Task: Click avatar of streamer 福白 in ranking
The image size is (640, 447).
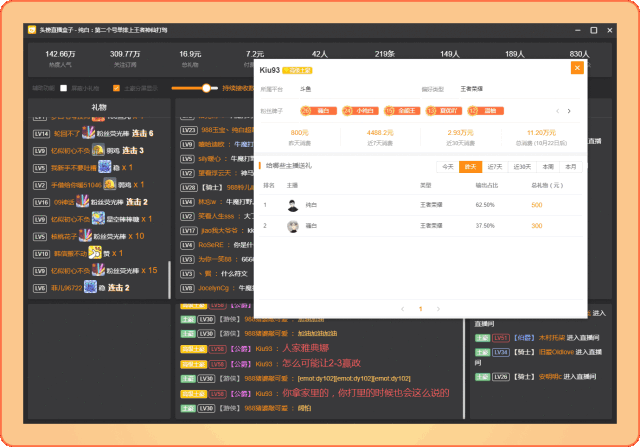Action: (x=292, y=226)
